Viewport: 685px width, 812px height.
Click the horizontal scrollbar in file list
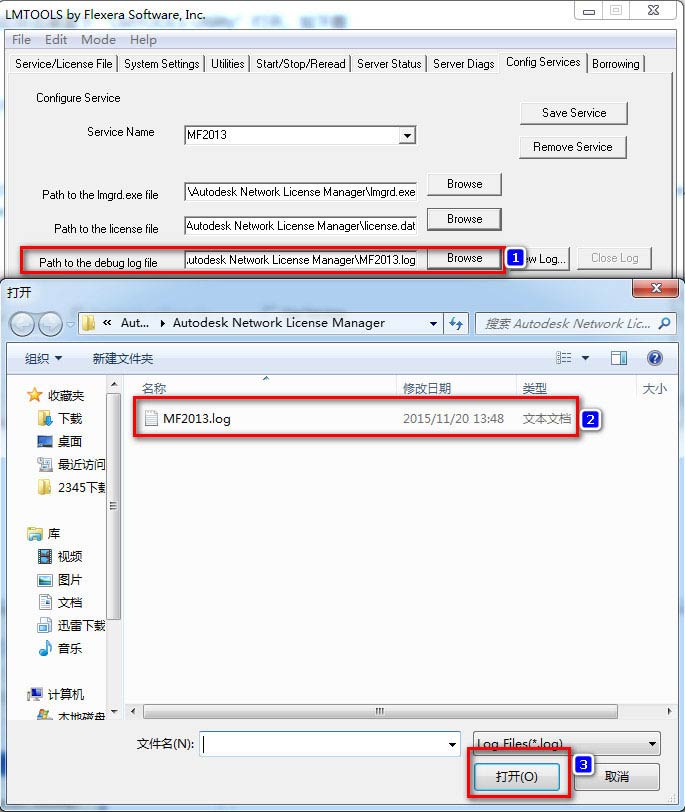[380, 712]
